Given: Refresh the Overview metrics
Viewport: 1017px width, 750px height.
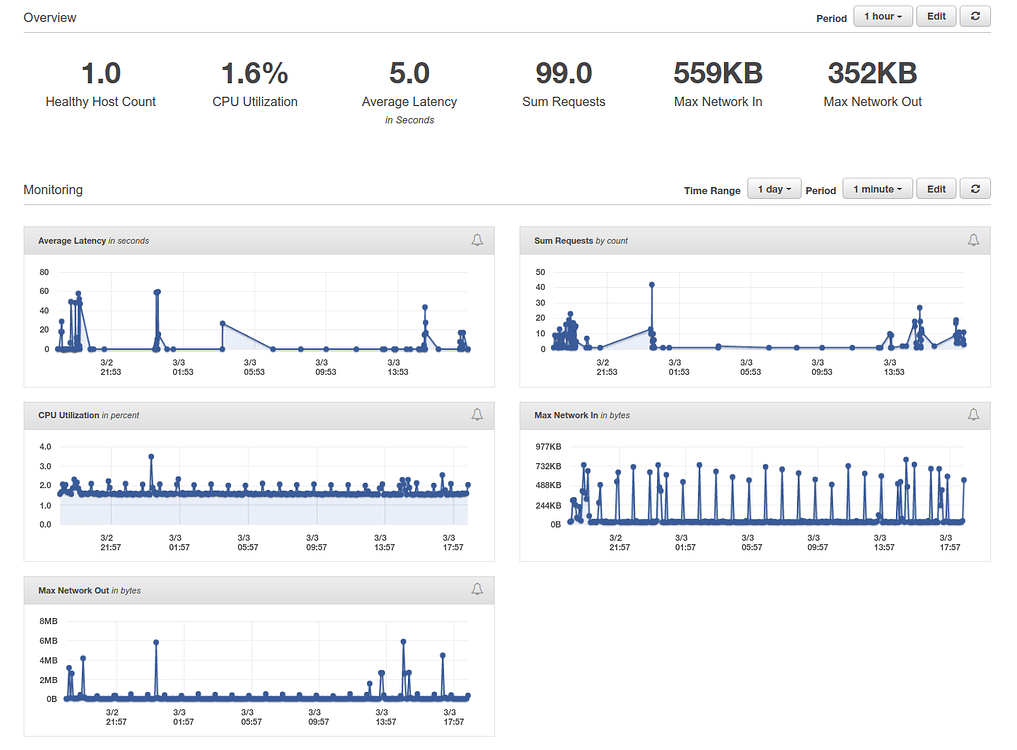Looking at the screenshot, I should (975, 16).
